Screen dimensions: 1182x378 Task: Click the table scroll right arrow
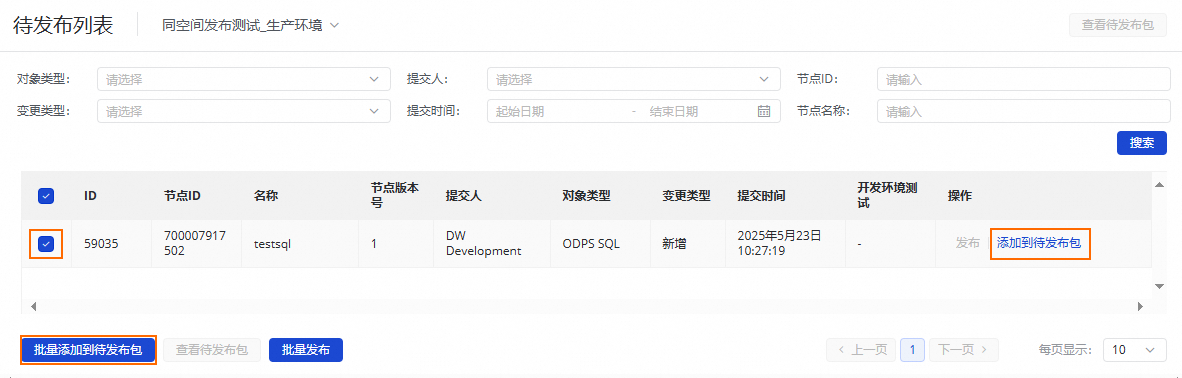(x=1141, y=306)
